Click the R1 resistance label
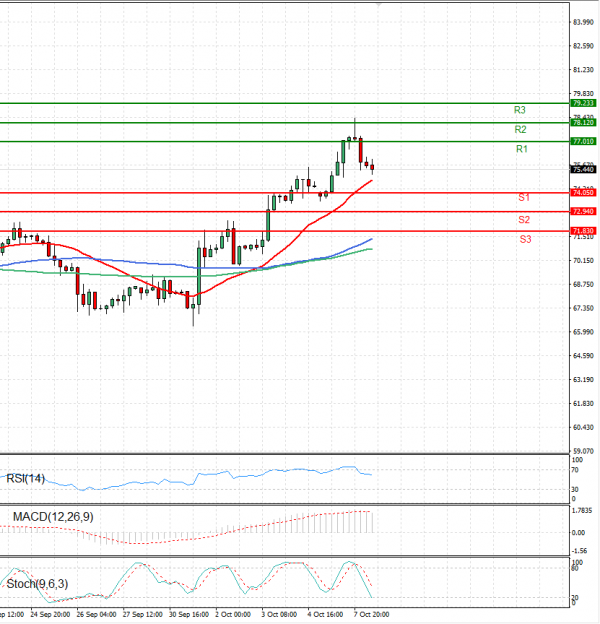 pos(522,149)
